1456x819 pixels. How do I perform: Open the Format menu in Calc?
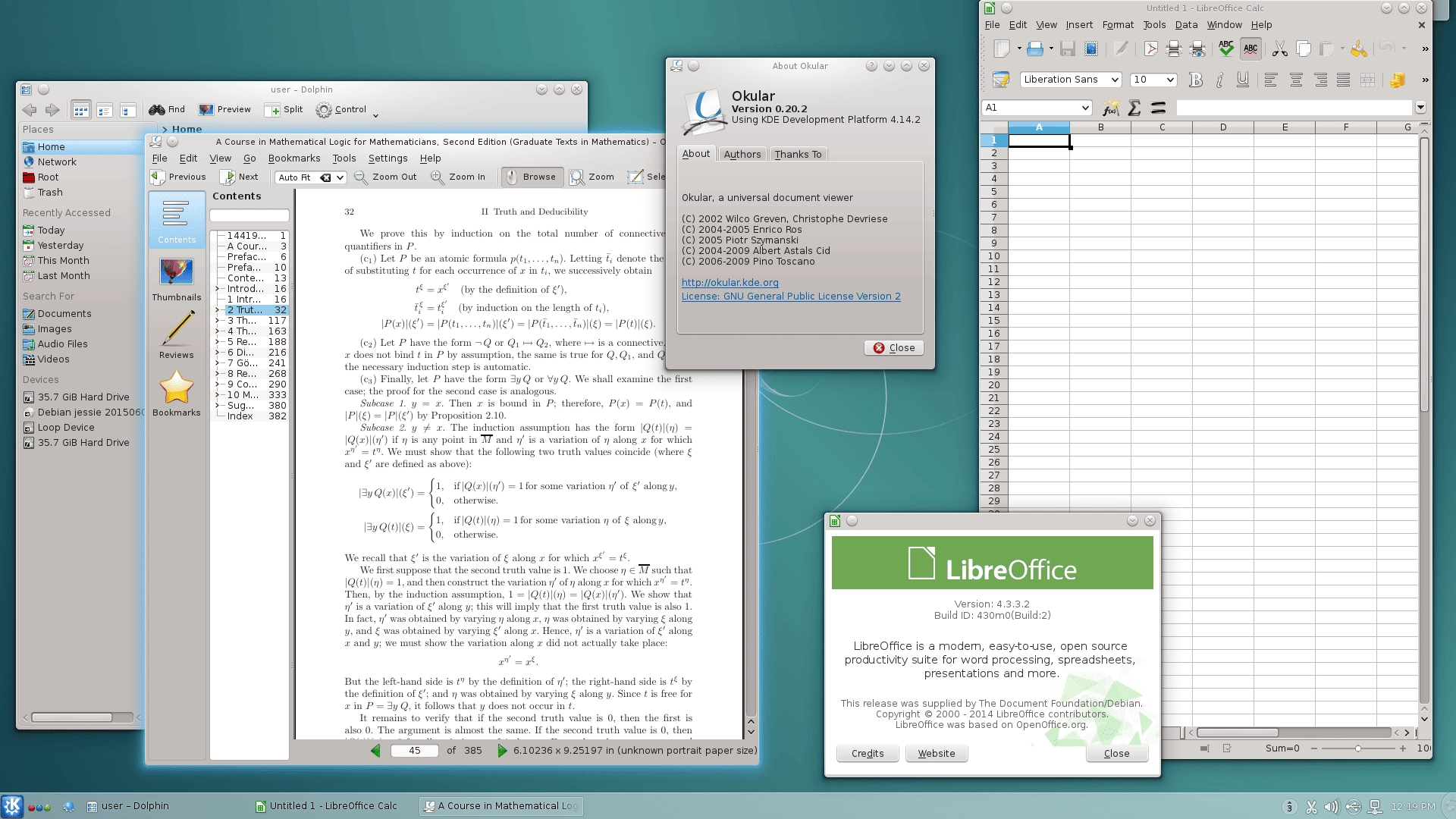[x=1118, y=25]
